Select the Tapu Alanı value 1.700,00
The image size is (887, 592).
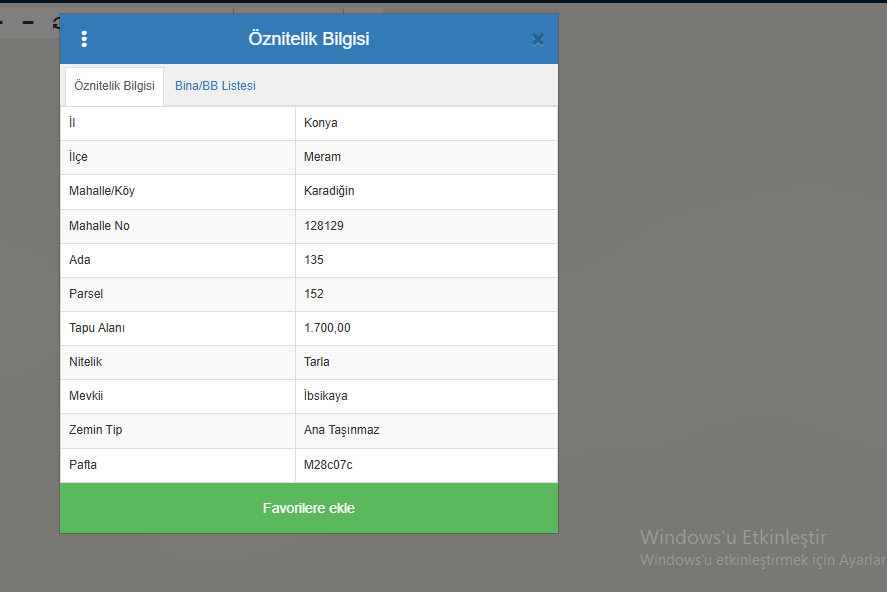pos(327,328)
